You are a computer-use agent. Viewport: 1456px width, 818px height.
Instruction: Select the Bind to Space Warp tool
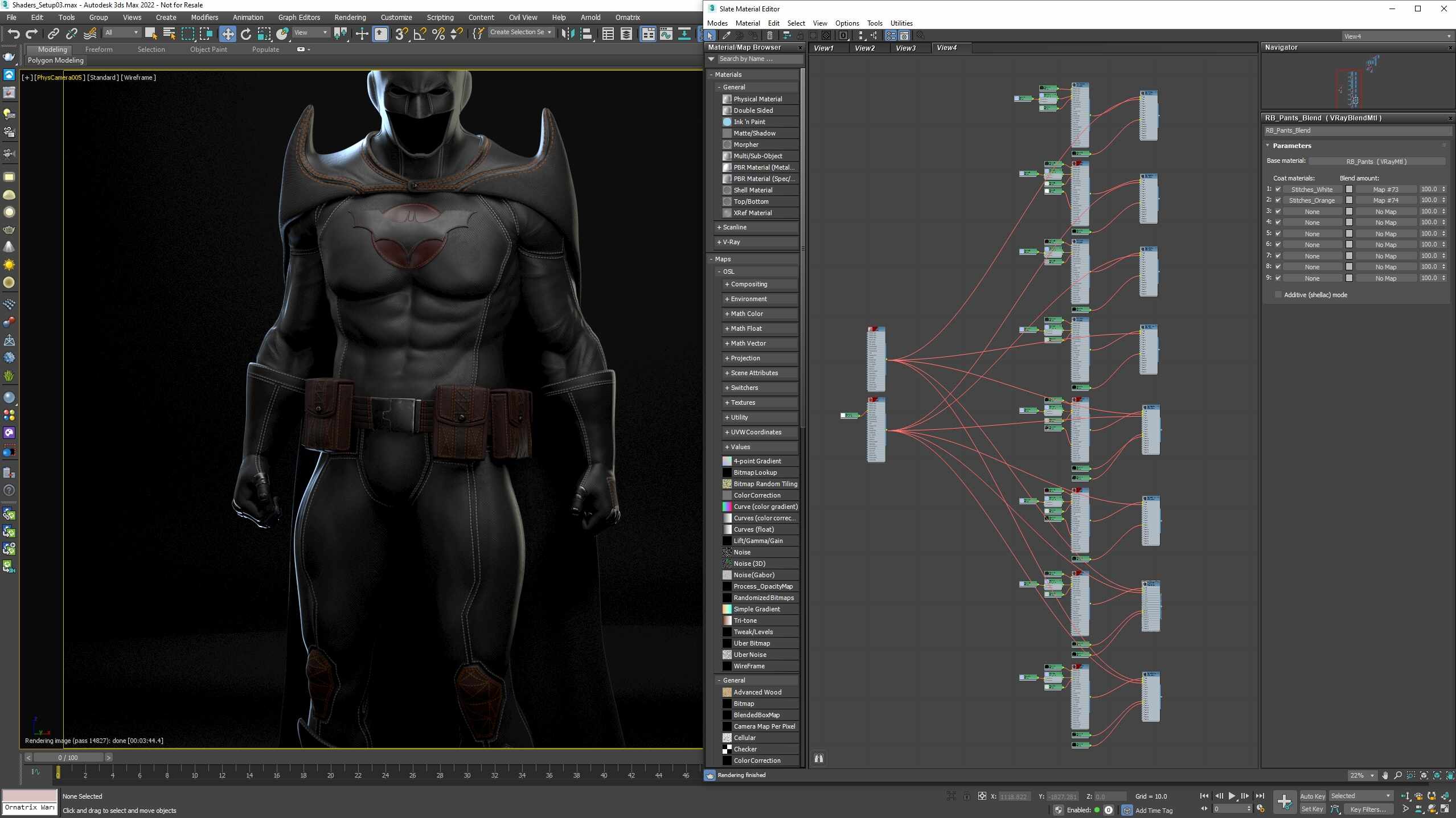click(x=90, y=34)
